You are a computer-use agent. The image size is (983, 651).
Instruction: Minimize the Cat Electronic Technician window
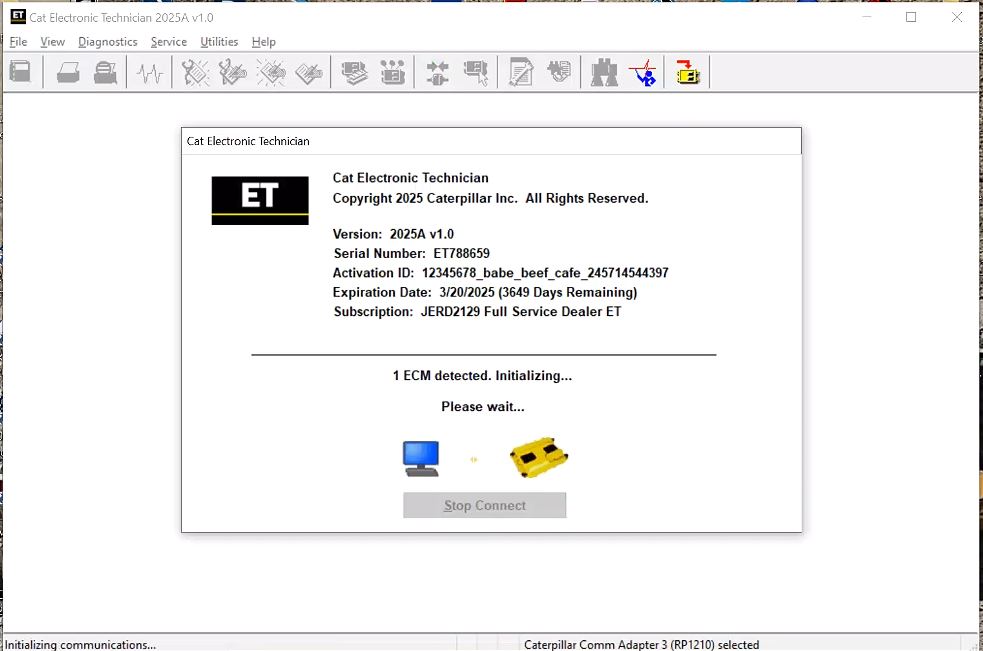pos(866,17)
